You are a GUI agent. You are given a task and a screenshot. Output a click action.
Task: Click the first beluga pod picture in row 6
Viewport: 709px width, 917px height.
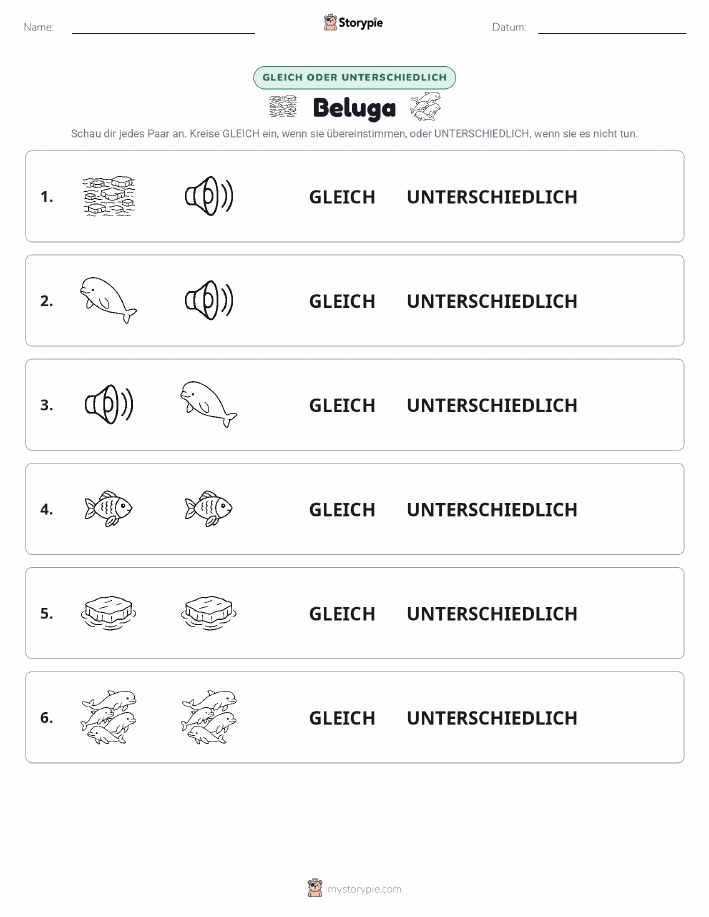tap(109, 717)
